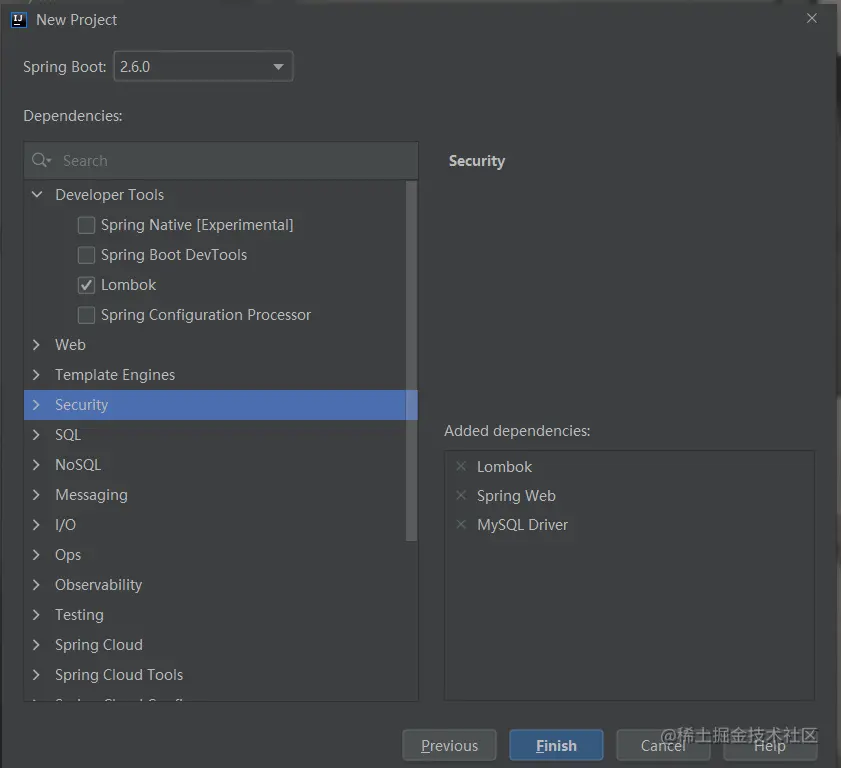The height and width of the screenshot is (768, 841).
Task: Uncheck the Lombok dependency
Action: click(86, 285)
